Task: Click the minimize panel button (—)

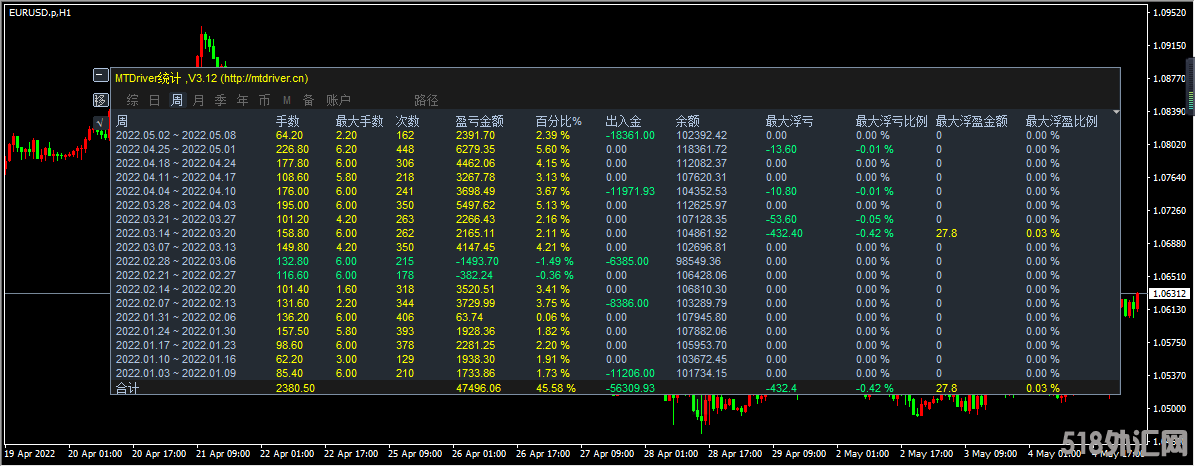Action: pos(100,76)
